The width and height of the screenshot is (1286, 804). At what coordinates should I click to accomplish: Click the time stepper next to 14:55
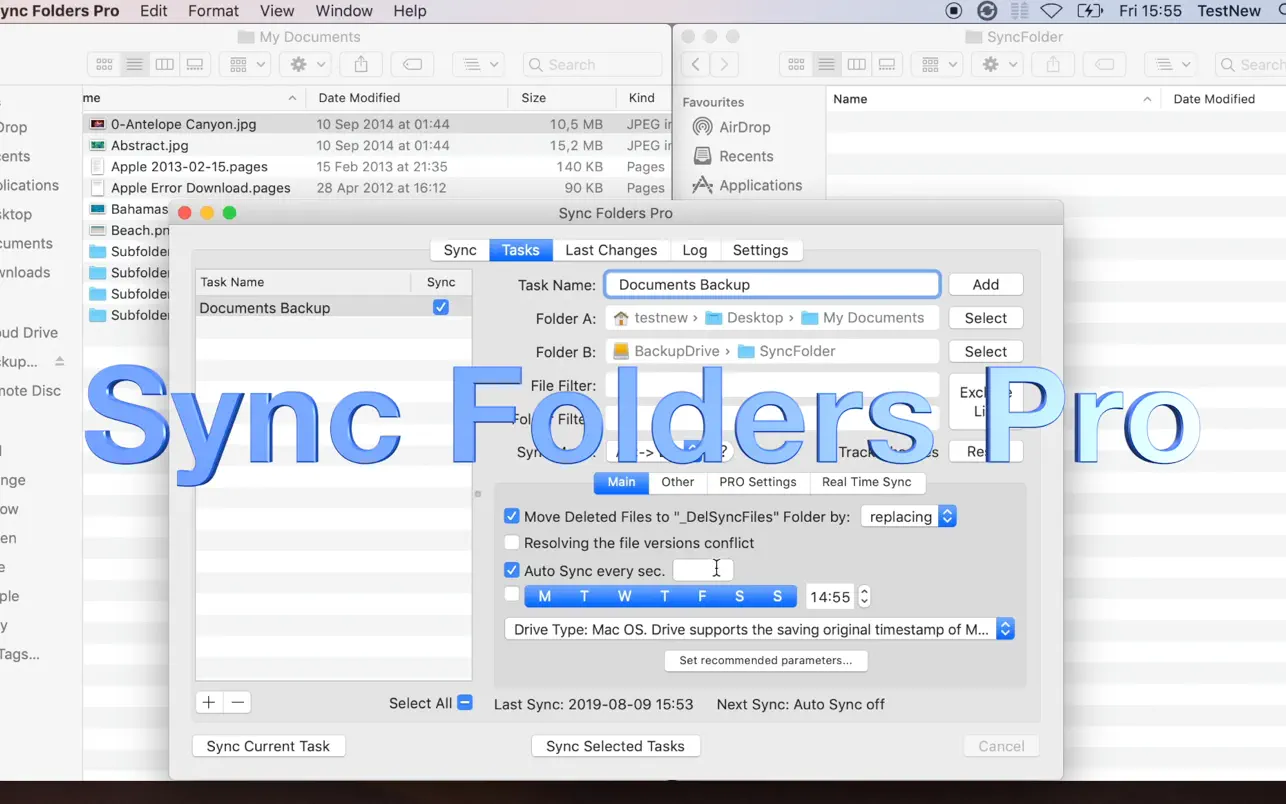click(x=864, y=597)
